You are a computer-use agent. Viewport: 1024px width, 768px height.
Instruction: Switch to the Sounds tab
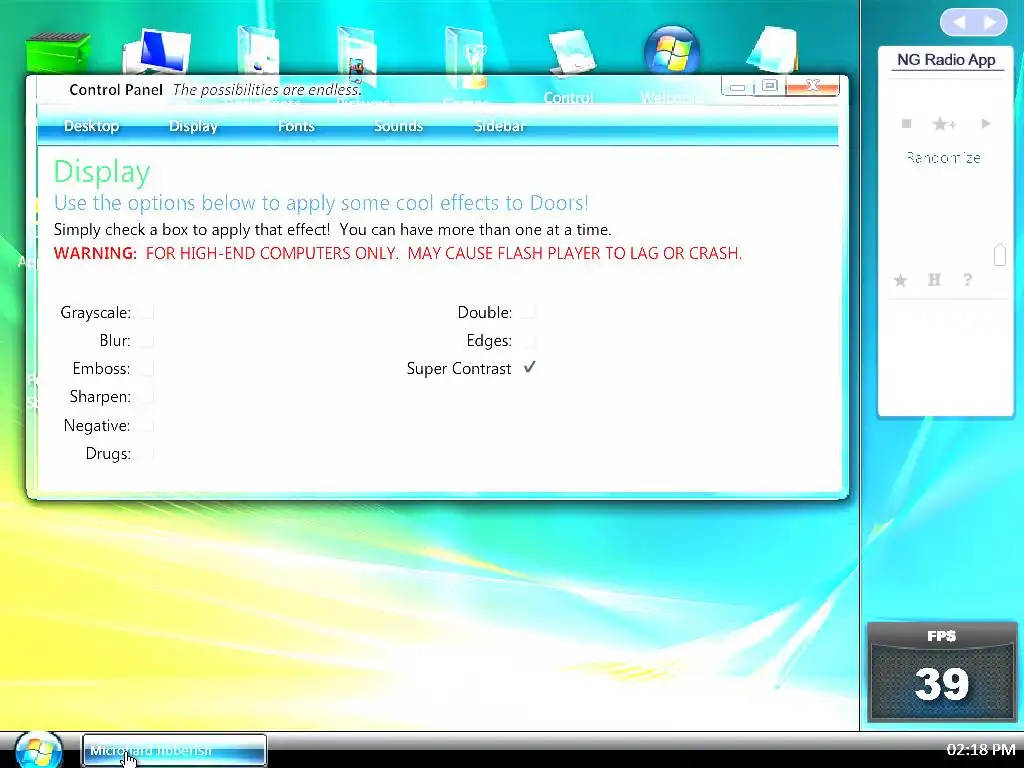(398, 126)
